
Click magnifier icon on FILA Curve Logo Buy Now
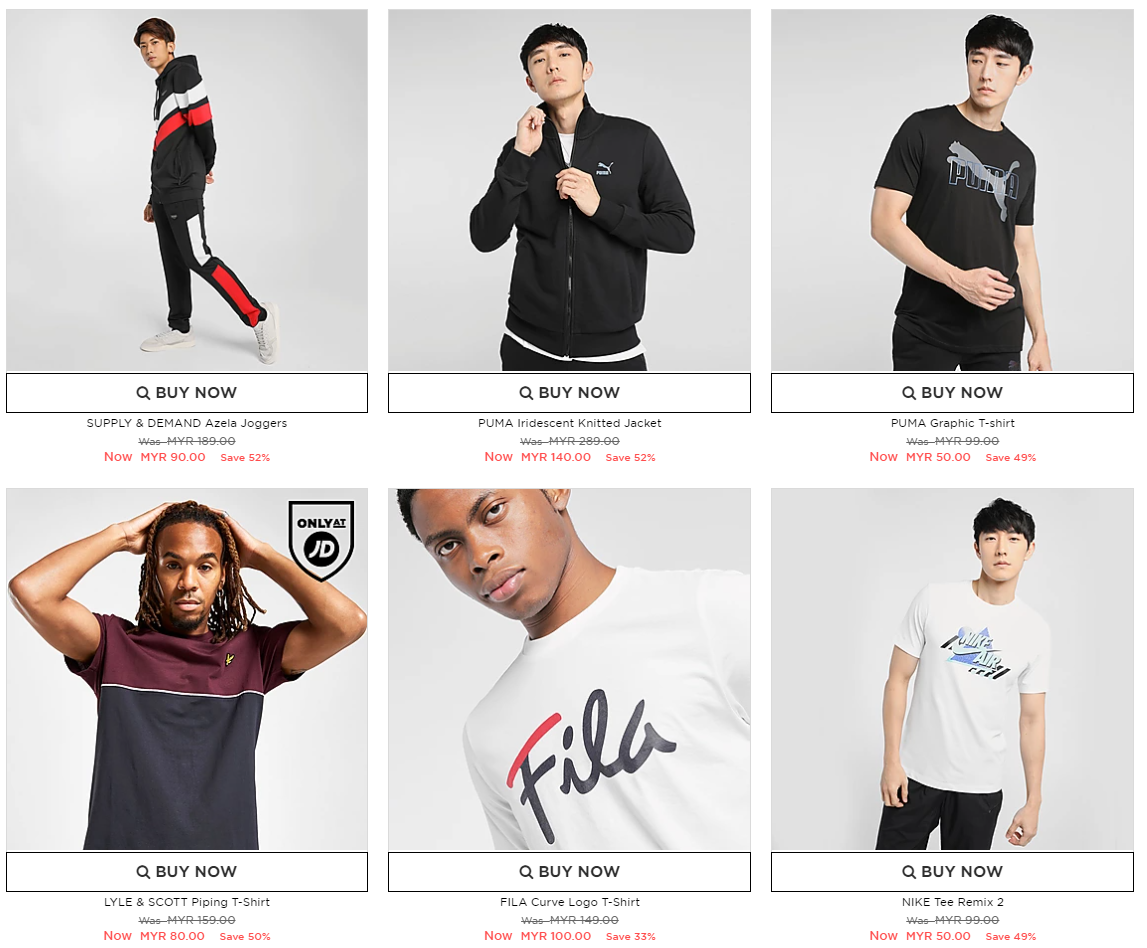(526, 872)
